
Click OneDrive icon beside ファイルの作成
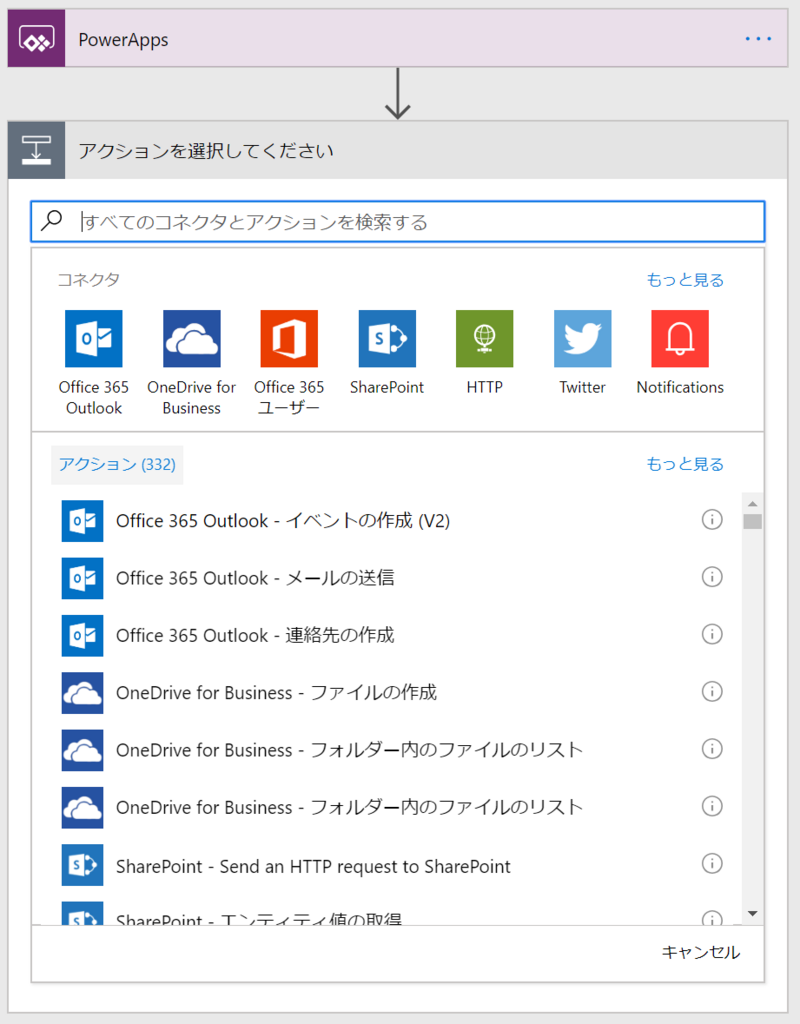click(82, 692)
